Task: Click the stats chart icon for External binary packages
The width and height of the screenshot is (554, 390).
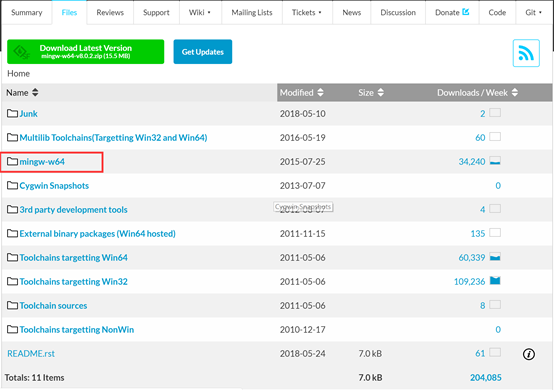Action: point(495,233)
